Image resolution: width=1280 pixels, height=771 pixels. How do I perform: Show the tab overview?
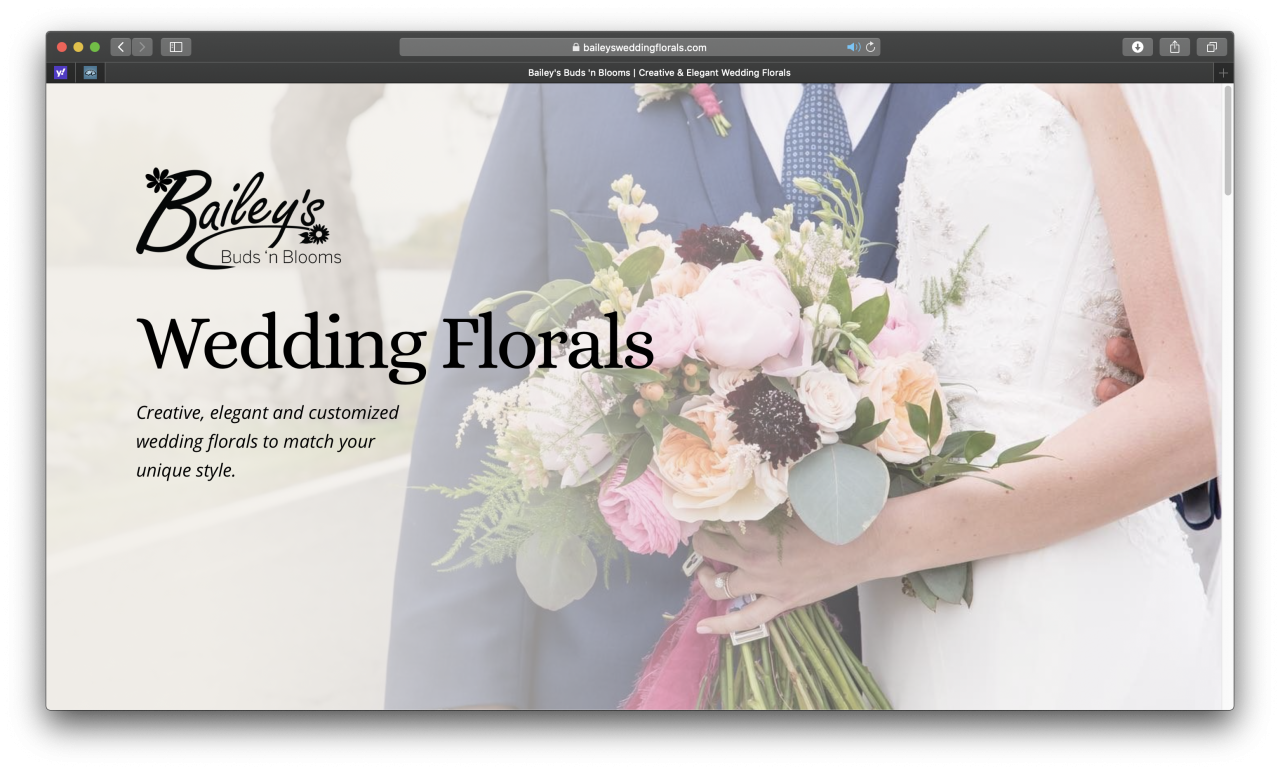[x=1211, y=47]
